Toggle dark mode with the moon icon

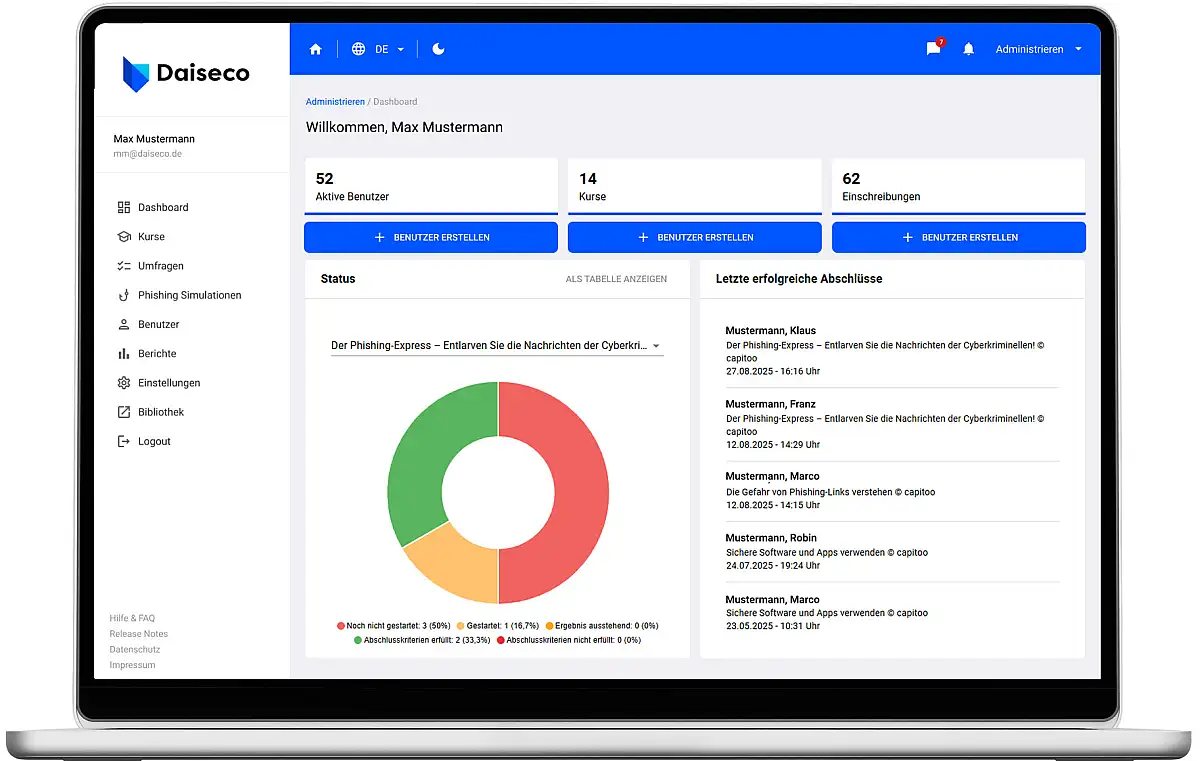pyautogui.click(x=438, y=49)
